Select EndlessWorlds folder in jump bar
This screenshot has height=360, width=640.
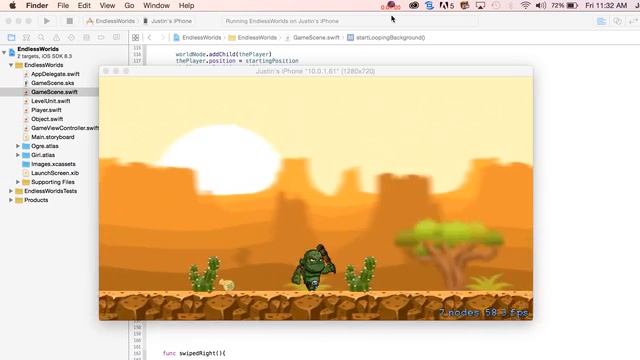pos(253,38)
